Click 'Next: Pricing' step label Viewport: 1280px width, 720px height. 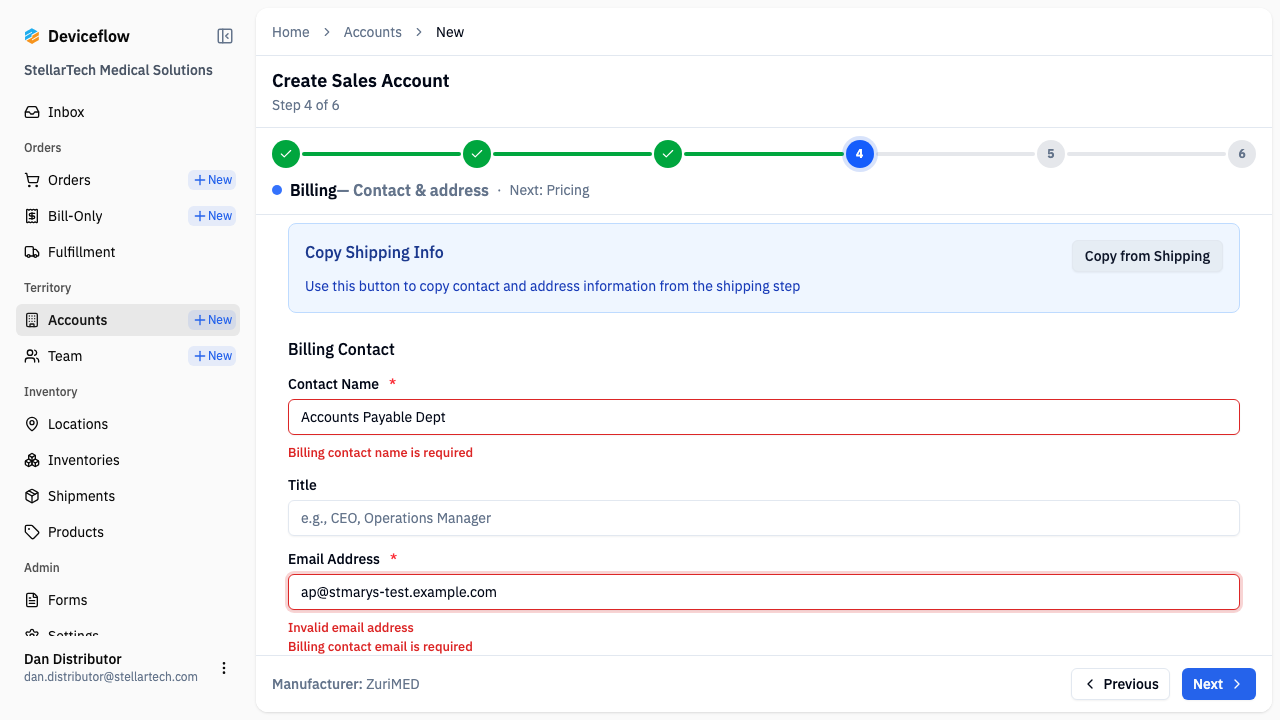pos(549,190)
